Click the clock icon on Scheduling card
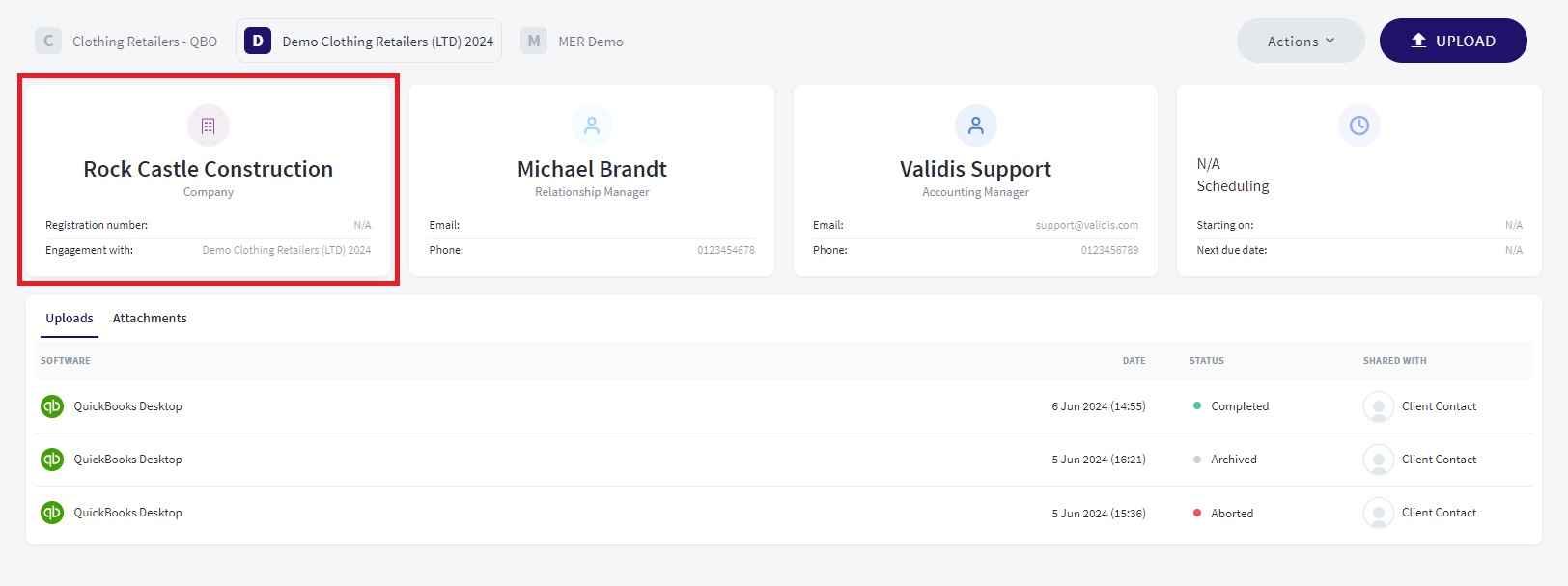 coord(1359,126)
